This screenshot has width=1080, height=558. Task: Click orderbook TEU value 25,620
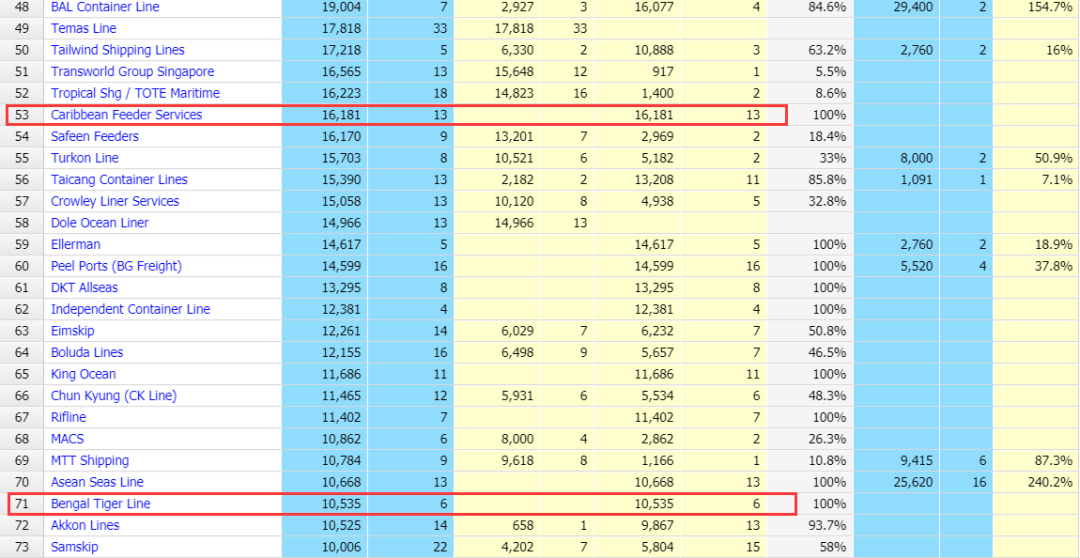913,482
